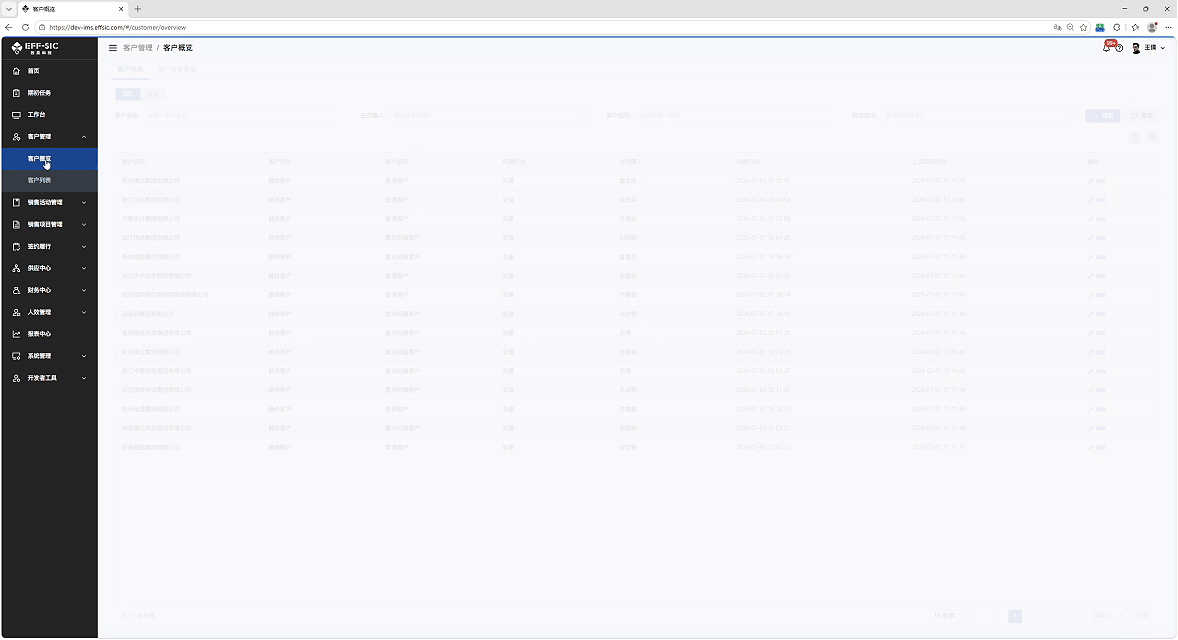Viewport: 1178px width, 640px height.
Task: Expand the 销售活动管理 menu chevron
Action: (x=84, y=203)
